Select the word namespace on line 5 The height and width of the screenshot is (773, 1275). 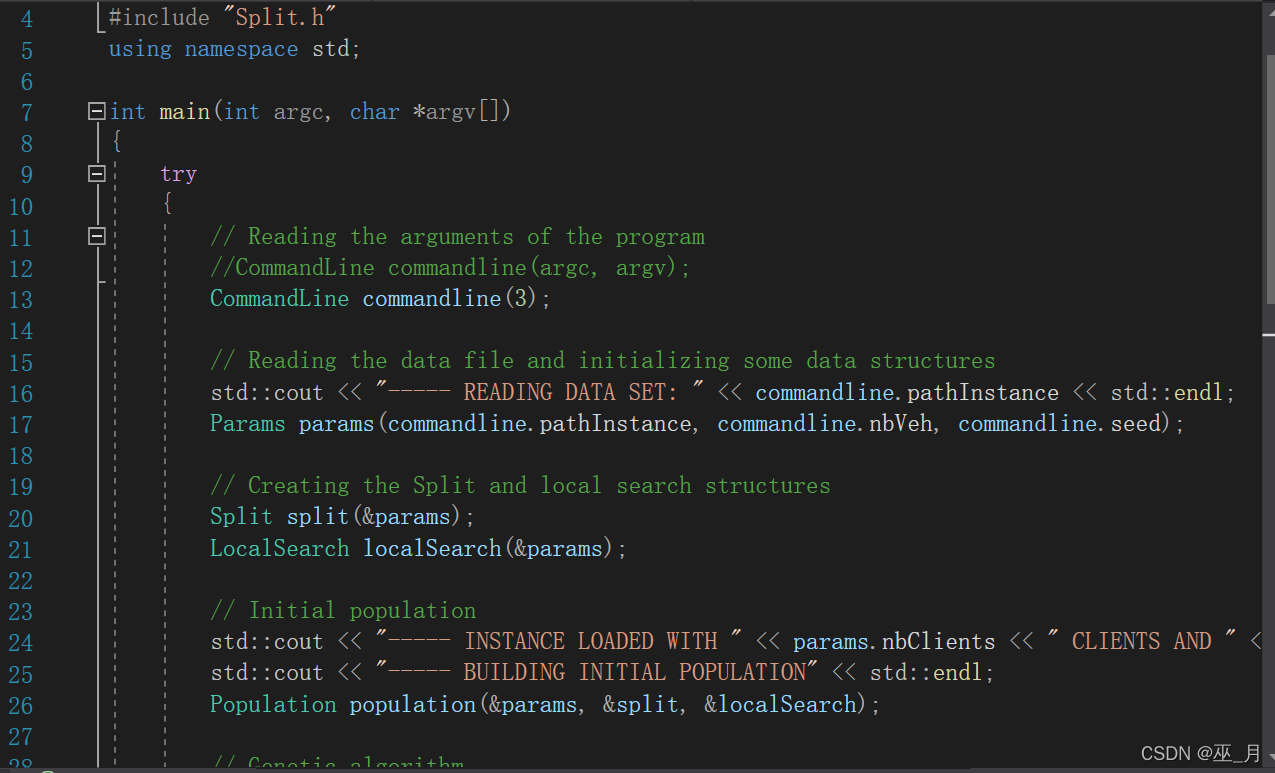tap(240, 48)
